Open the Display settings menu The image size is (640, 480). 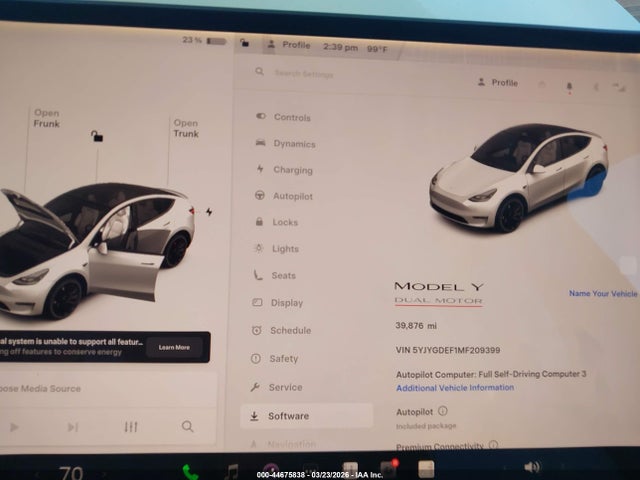(x=278, y=303)
